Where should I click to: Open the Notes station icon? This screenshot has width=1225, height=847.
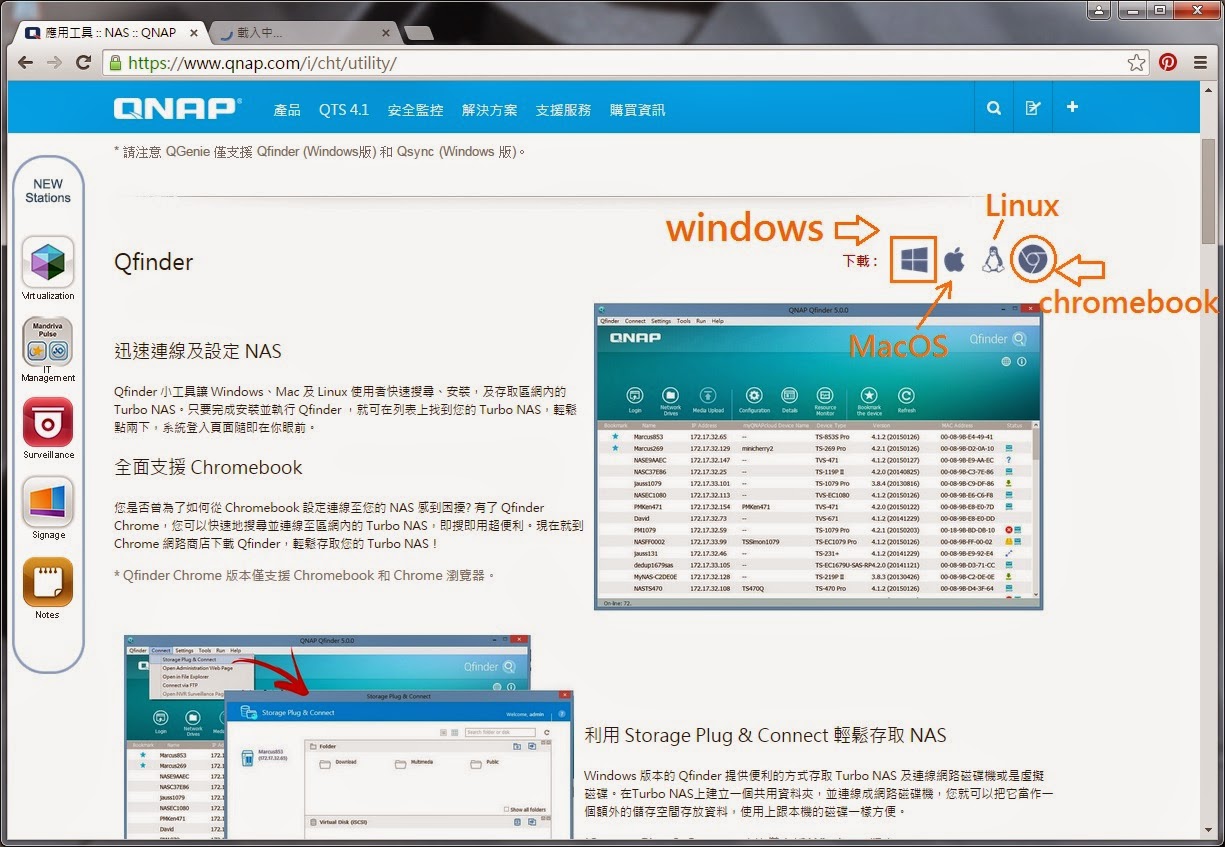[48, 582]
